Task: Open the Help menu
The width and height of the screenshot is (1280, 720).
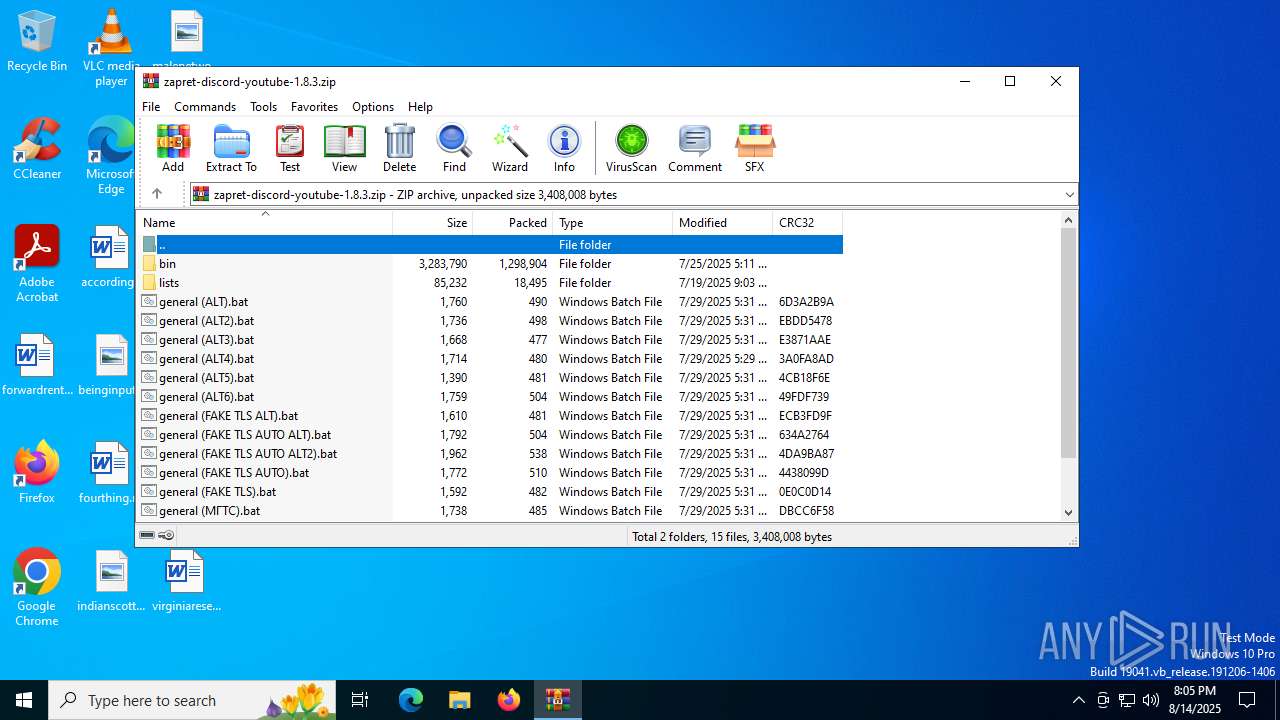Action: pyautogui.click(x=420, y=107)
